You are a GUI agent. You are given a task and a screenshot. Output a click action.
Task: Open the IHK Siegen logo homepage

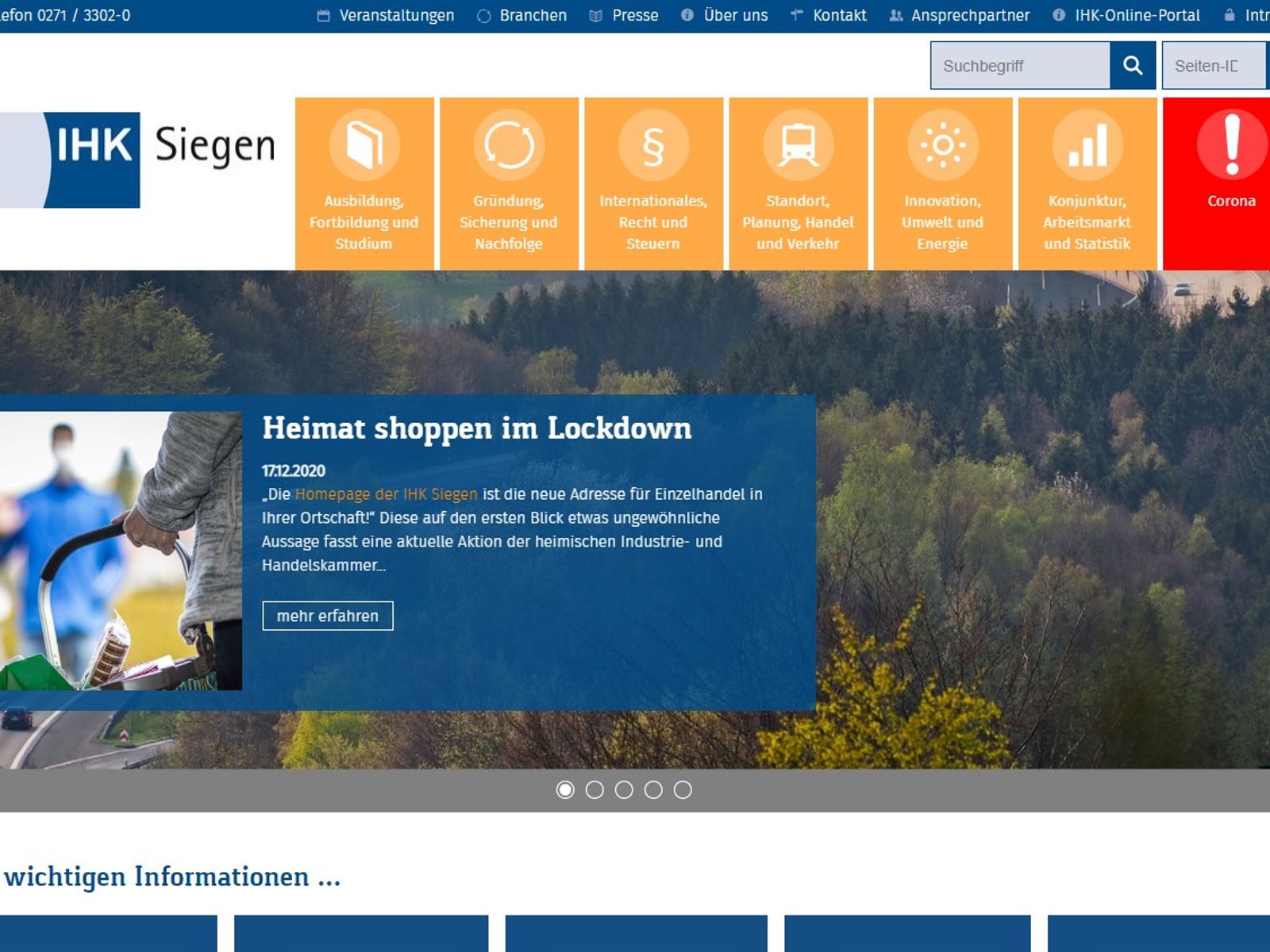click(x=139, y=159)
